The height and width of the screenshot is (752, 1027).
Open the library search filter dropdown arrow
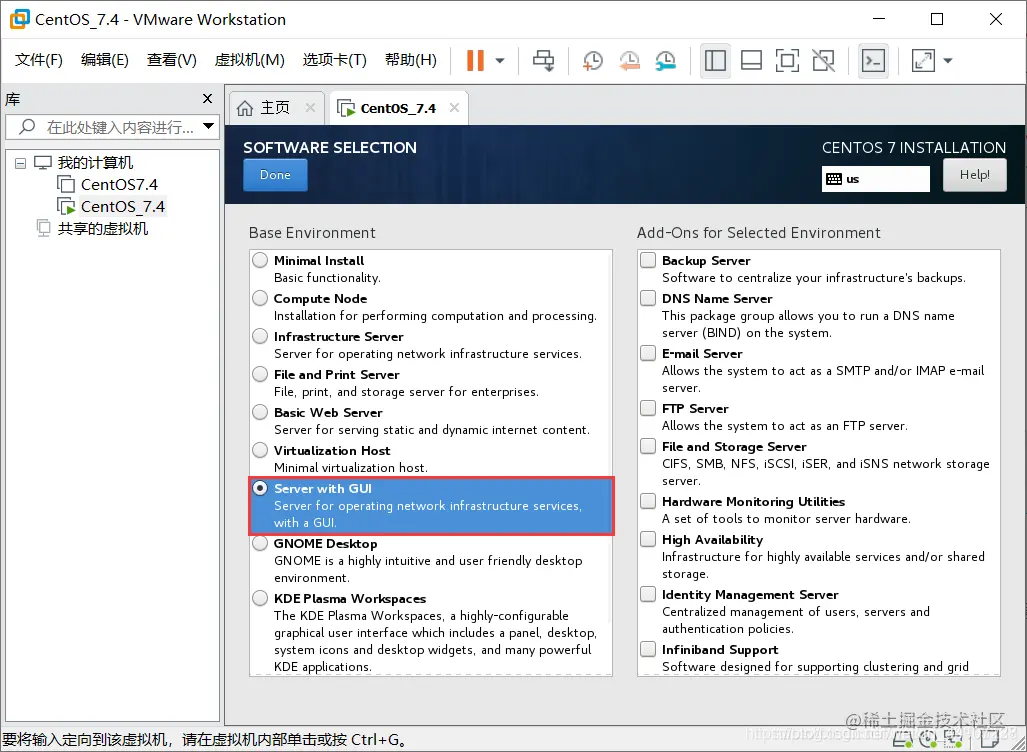(209, 126)
